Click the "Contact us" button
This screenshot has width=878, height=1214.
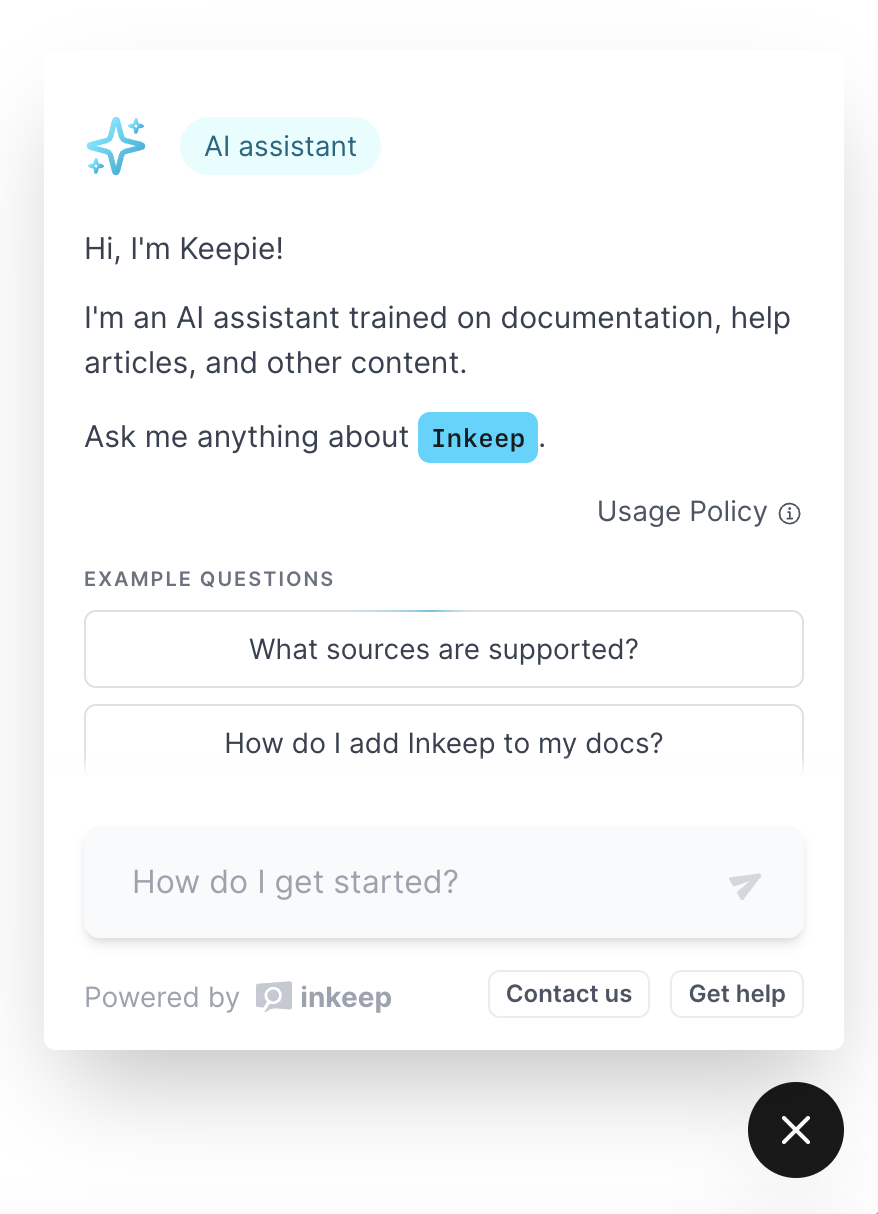coord(569,994)
